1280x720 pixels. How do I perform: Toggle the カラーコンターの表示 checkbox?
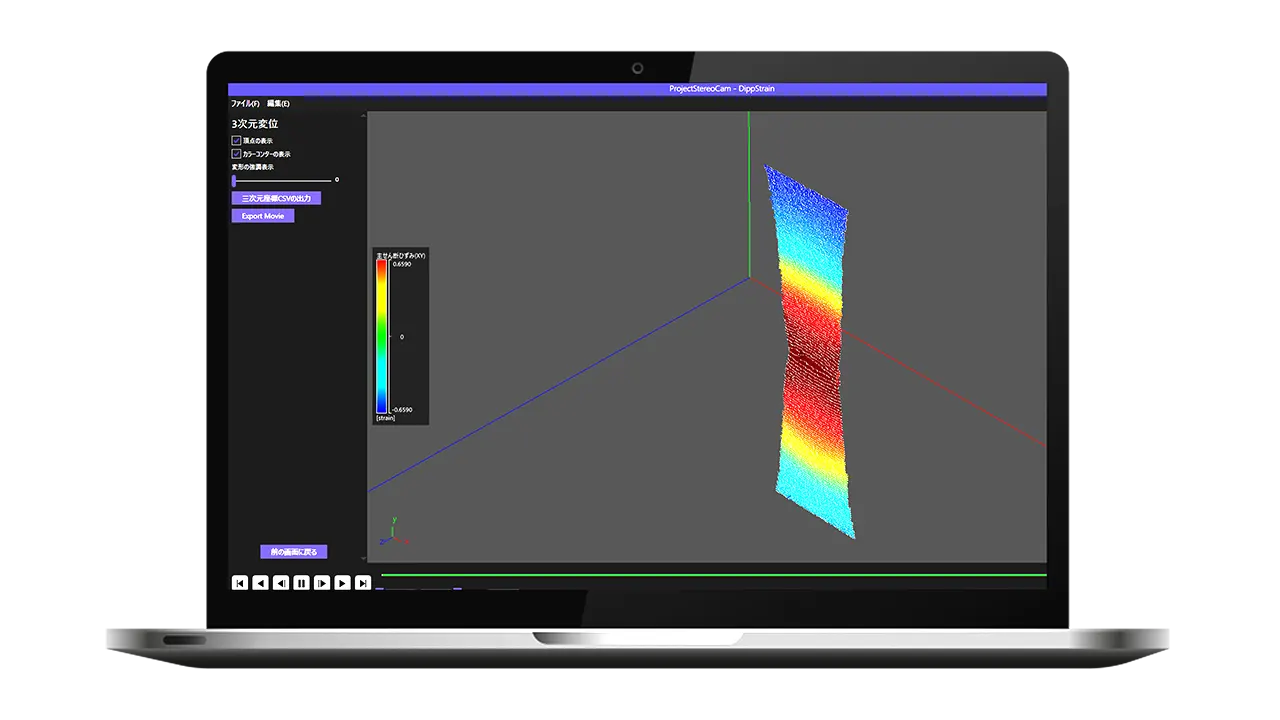[x=236, y=154]
